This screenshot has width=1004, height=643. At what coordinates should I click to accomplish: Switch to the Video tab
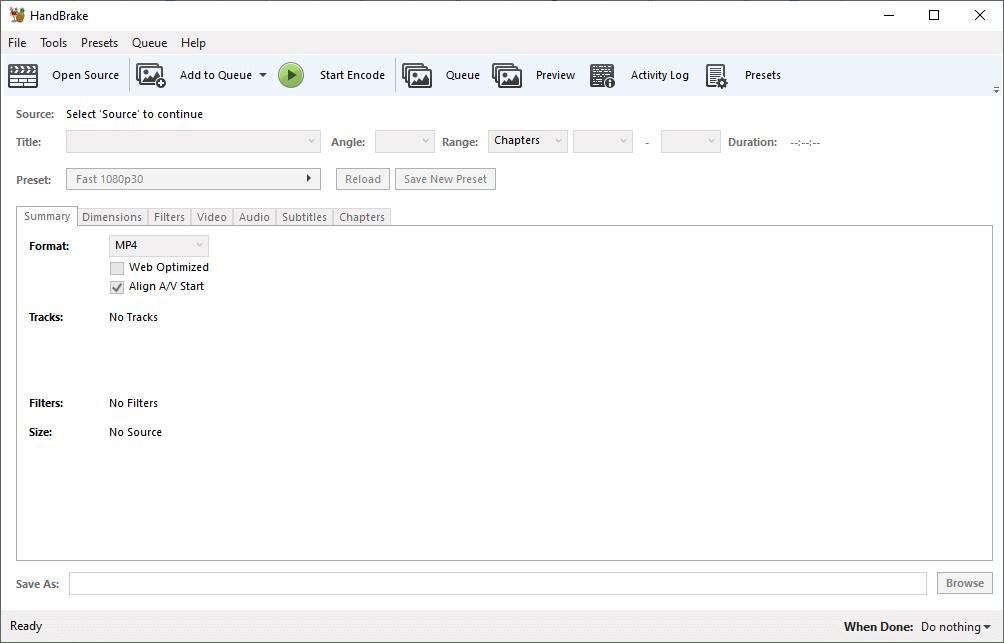tap(211, 217)
